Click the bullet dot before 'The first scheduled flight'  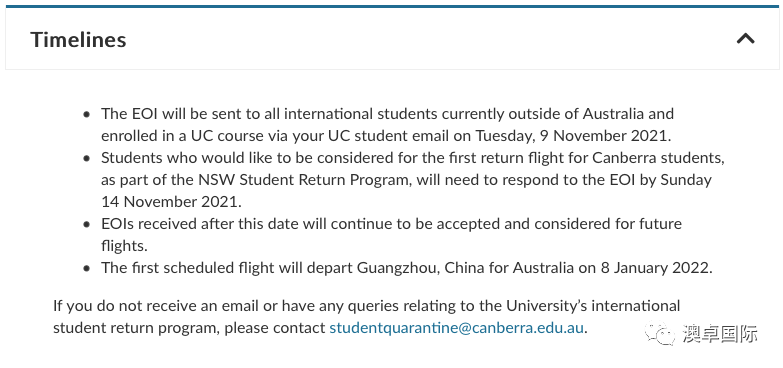[x=87, y=268]
